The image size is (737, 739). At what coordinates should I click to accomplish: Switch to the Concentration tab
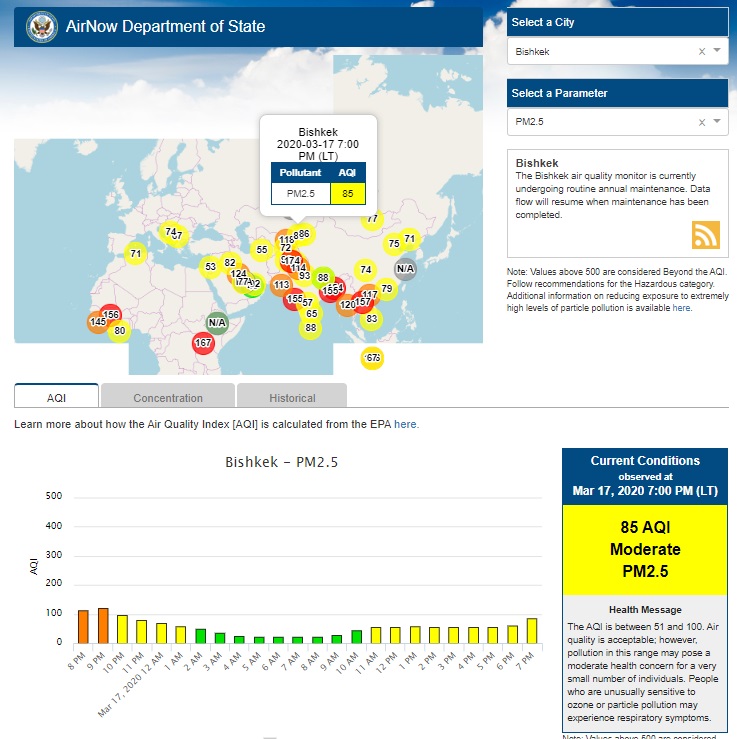tap(168, 397)
